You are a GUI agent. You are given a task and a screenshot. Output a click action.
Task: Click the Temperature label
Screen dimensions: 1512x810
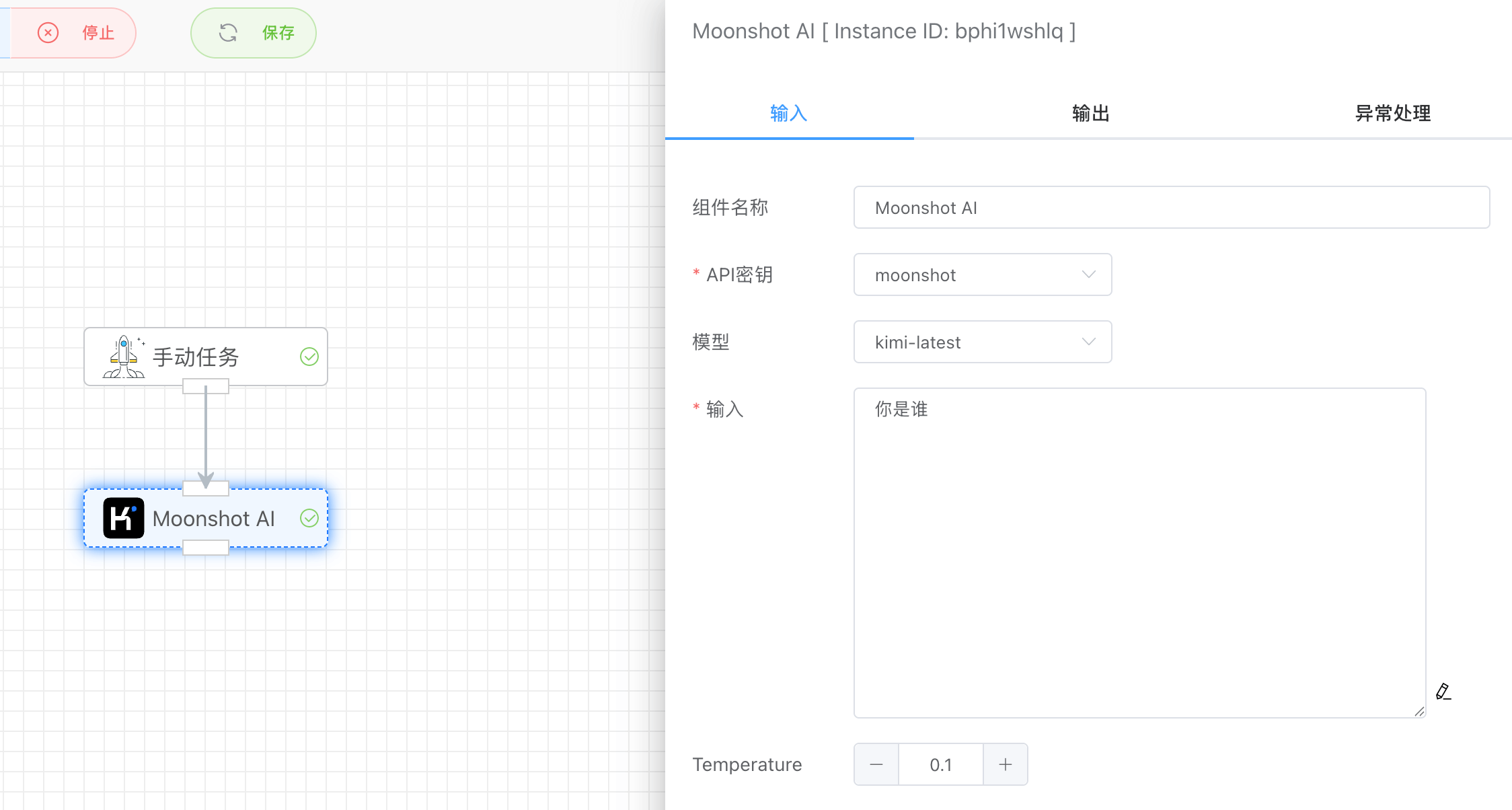coord(747,764)
